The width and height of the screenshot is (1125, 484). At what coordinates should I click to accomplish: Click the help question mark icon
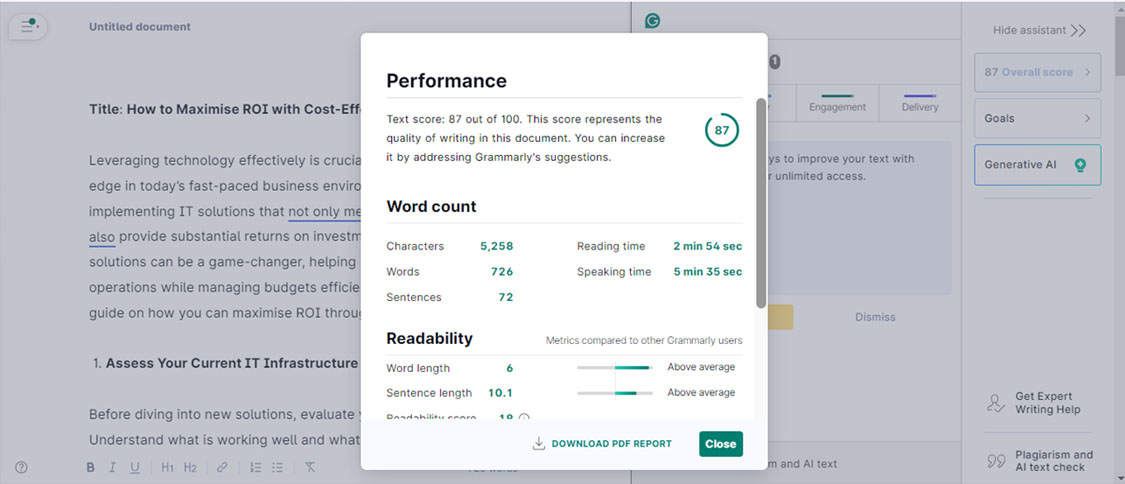pyautogui.click(x=22, y=467)
